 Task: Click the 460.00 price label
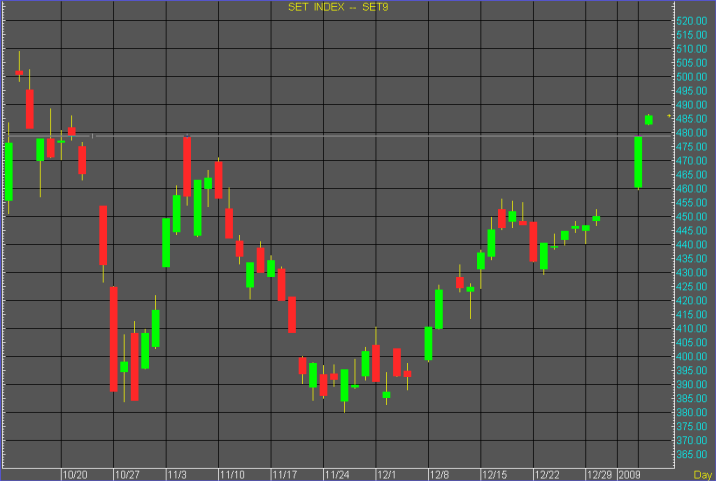coord(692,189)
